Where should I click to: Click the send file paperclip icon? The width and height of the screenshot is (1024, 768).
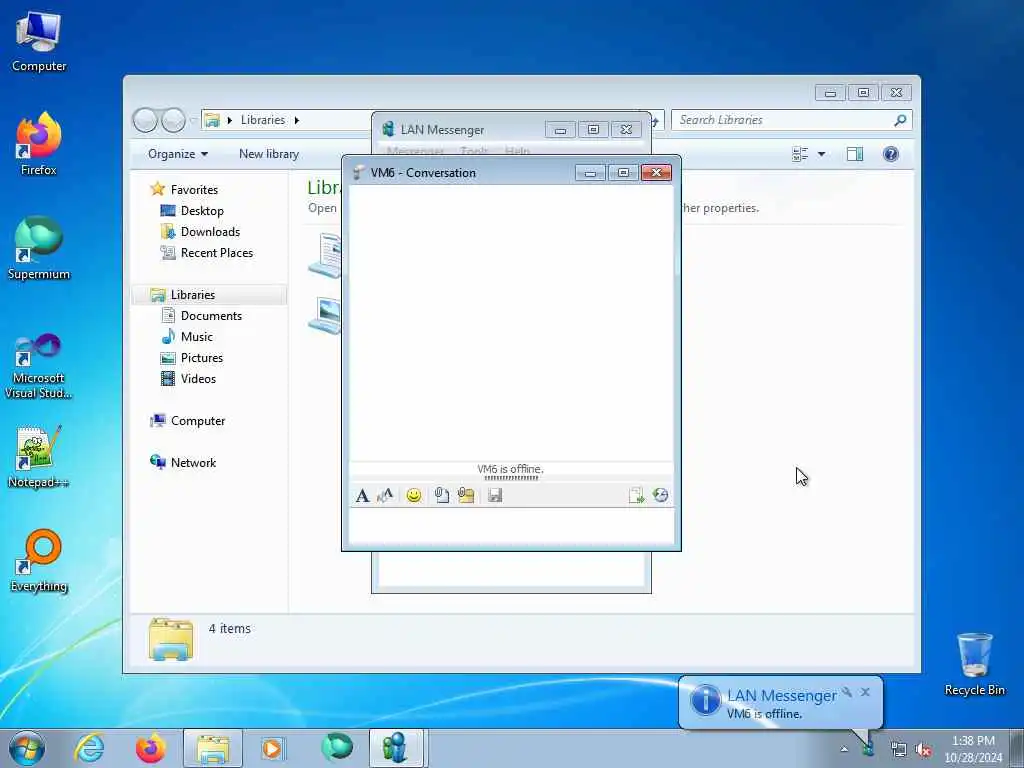pyautogui.click(x=441, y=496)
